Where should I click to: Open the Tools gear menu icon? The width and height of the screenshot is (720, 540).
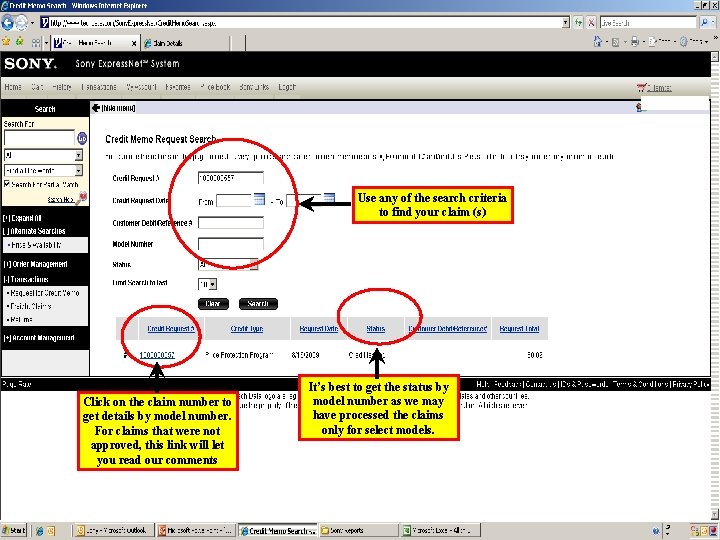pyautogui.click(x=683, y=42)
